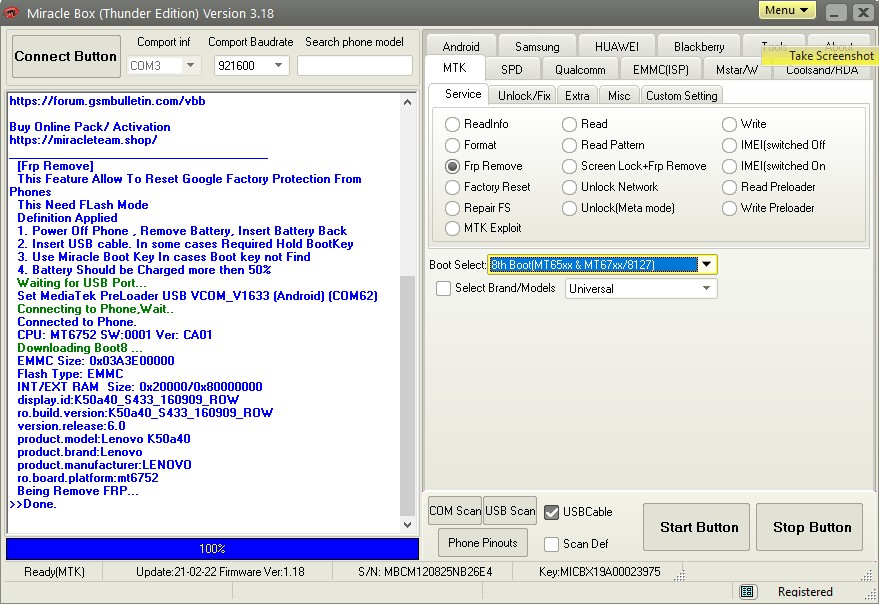Open the SPD tab
The height and width of the screenshot is (604, 879).
point(512,70)
